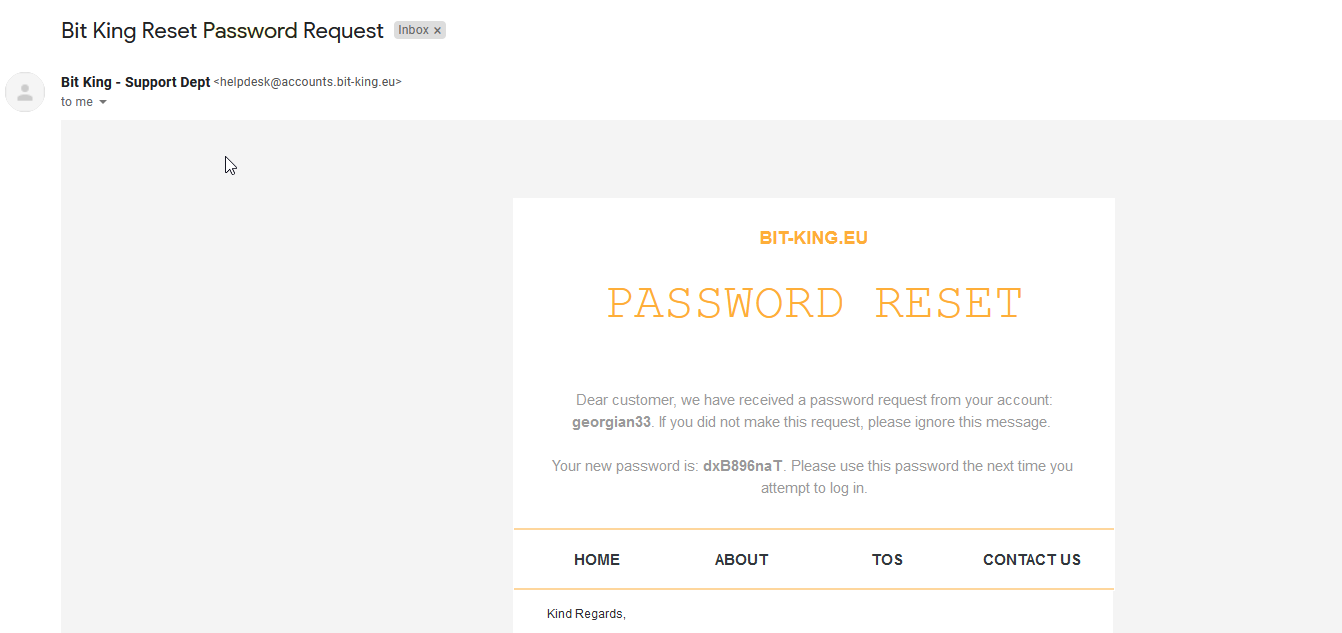Click the PASSWORD RESET heading

click(814, 303)
